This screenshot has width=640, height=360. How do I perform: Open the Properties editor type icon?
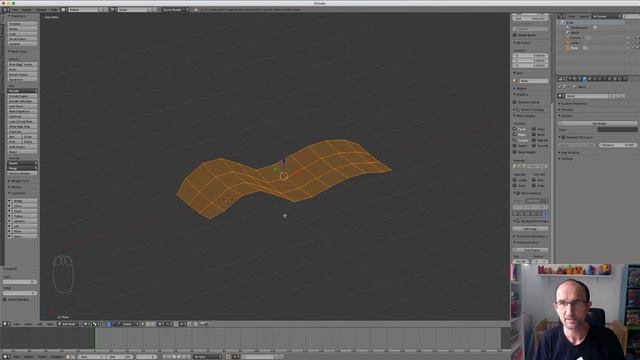(562, 78)
